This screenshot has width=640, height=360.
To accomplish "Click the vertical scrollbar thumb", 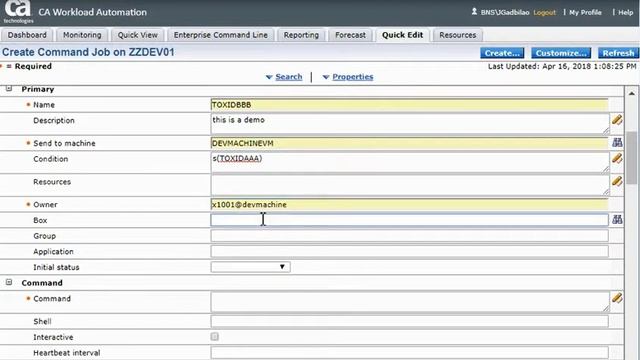I will pos(631,158).
